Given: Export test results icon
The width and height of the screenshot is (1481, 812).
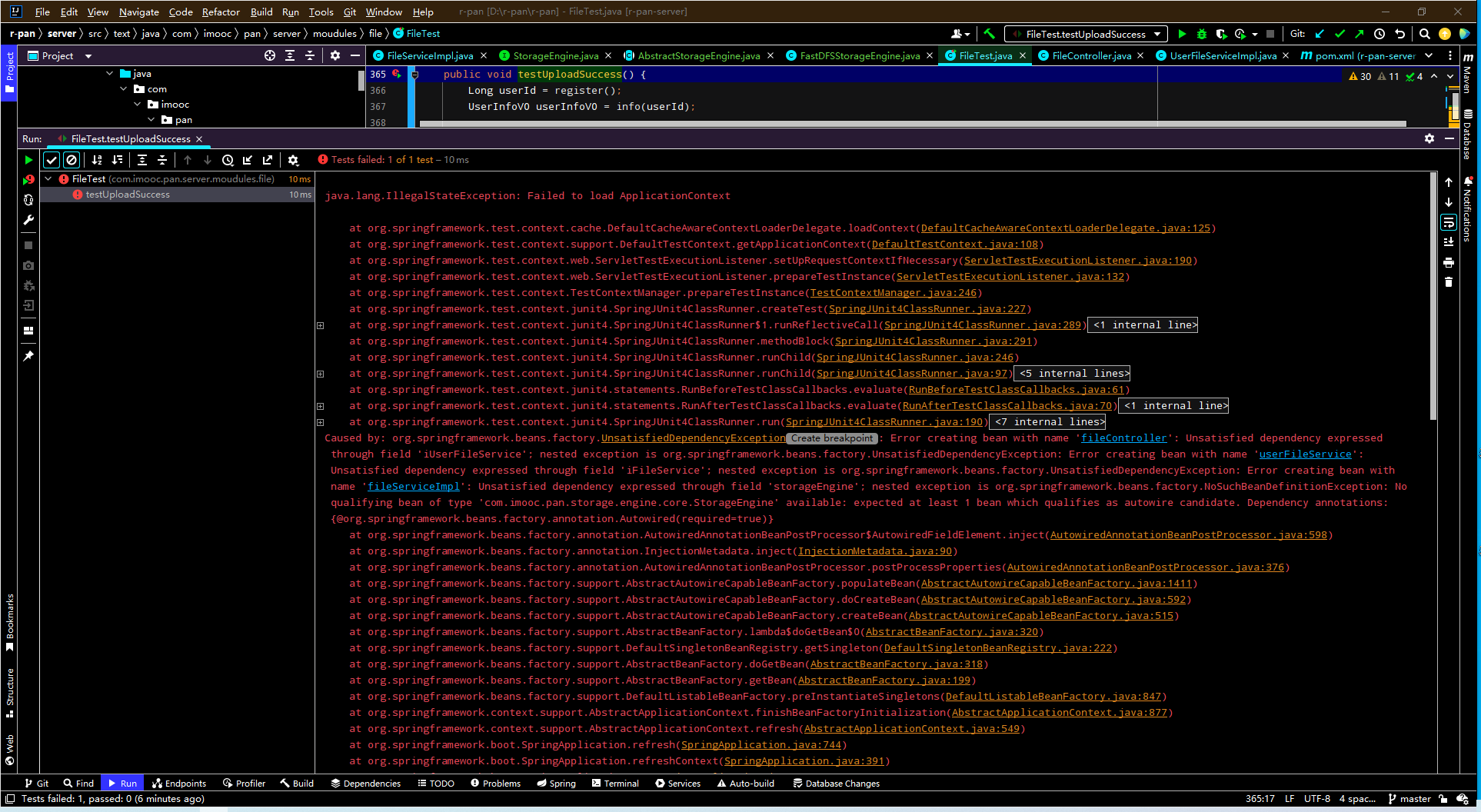Looking at the screenshot, I should click(268, 160).
